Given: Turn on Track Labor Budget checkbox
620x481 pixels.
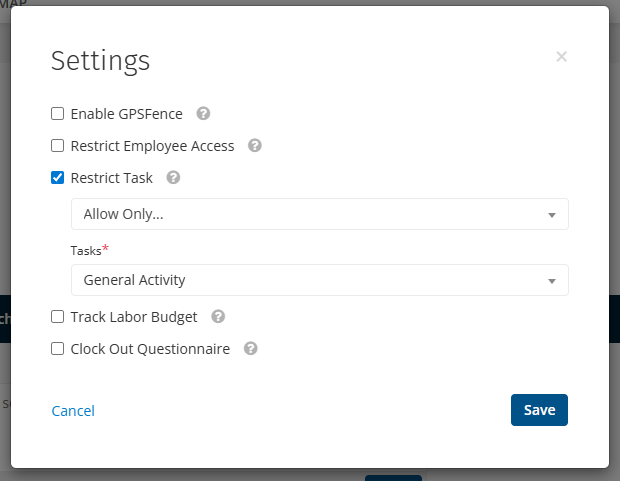Looking at the screenshot, I should [58, 317].
